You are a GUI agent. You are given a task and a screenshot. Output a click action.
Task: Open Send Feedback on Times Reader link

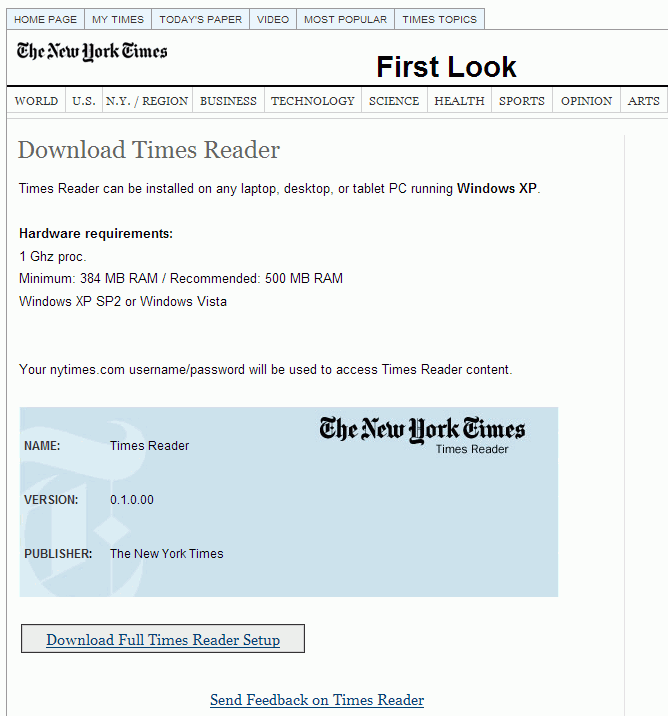317,700
